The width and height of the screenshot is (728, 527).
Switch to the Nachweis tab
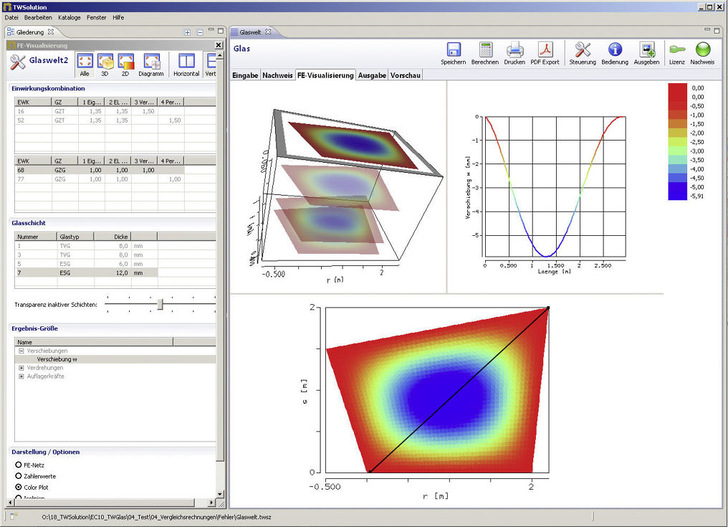click(277, 76)
